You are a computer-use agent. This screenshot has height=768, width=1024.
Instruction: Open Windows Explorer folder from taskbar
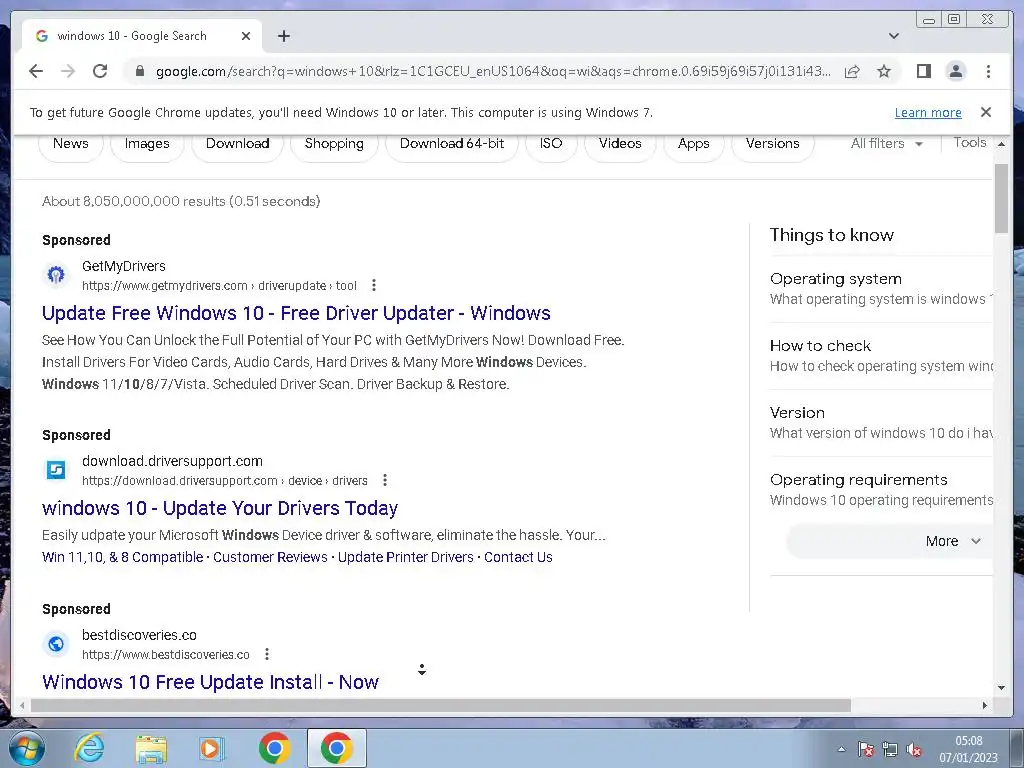(x=151, y=748)
